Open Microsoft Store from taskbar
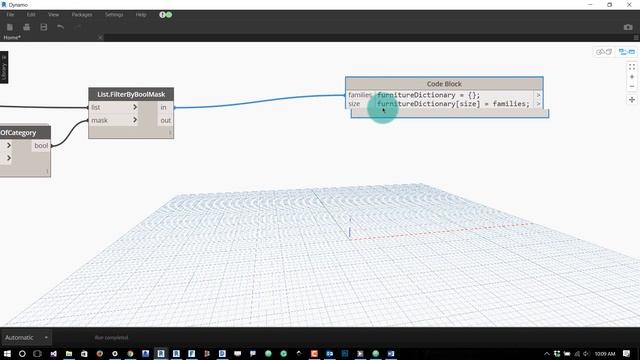 [x=84, y=353]
